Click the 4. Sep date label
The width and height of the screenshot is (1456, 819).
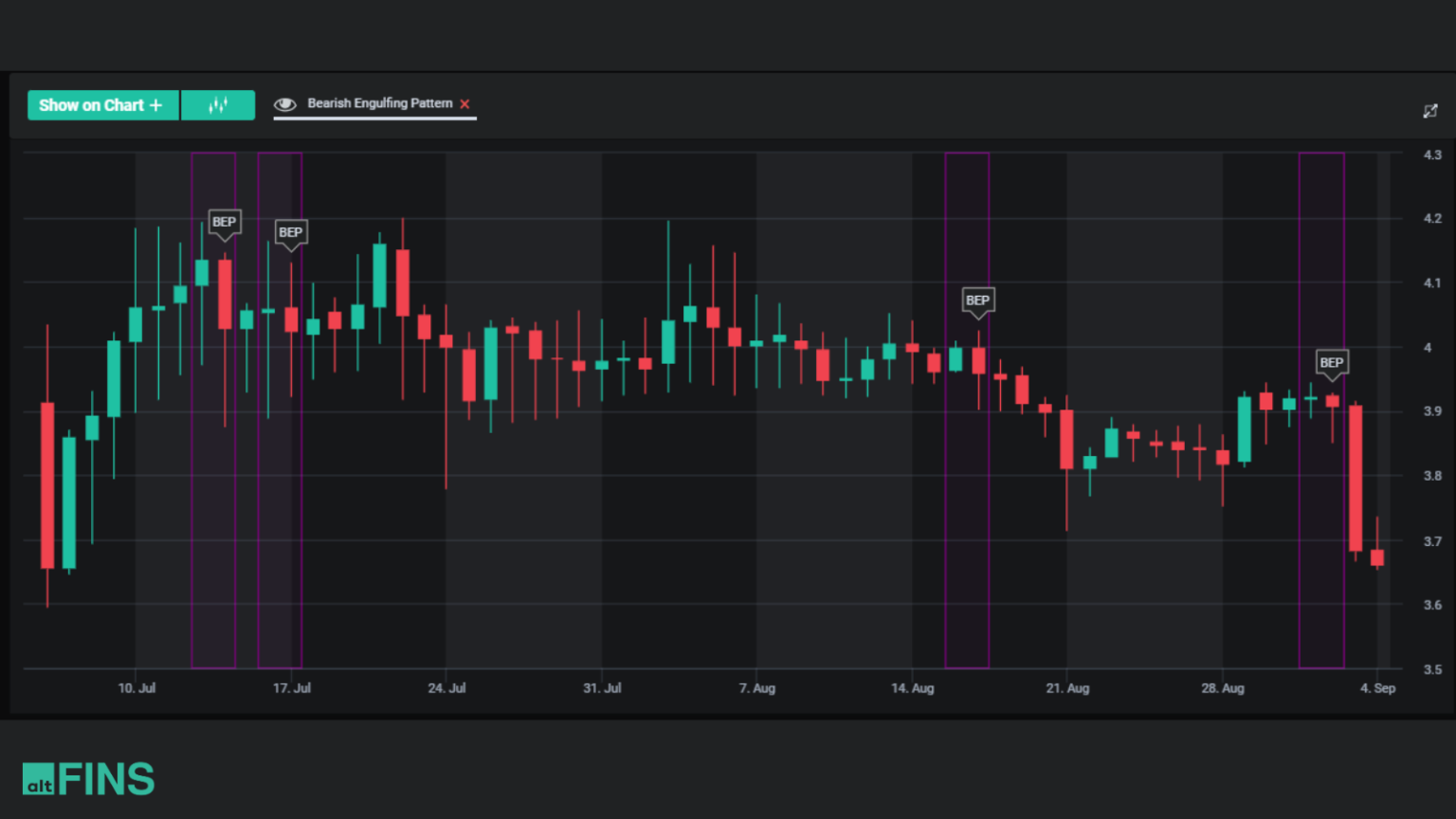click(x=1377, y=688)
